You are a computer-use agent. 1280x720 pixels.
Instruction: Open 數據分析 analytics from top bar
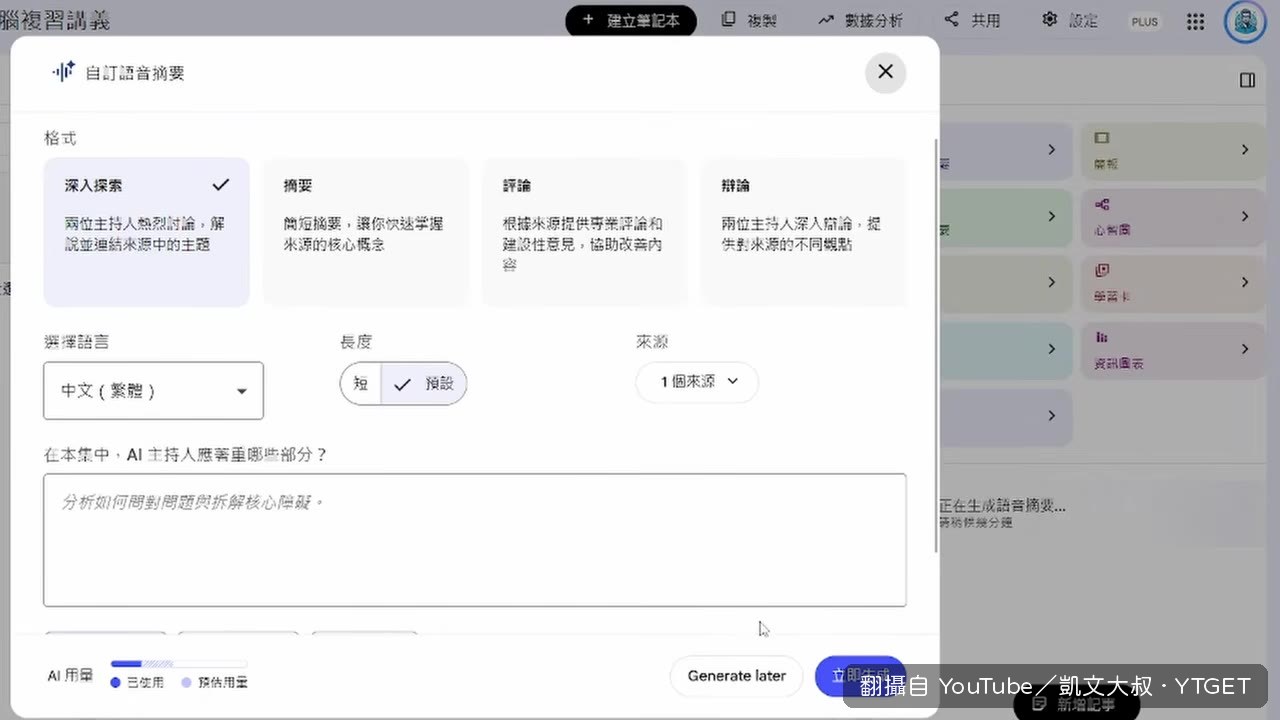coord(860,20)
